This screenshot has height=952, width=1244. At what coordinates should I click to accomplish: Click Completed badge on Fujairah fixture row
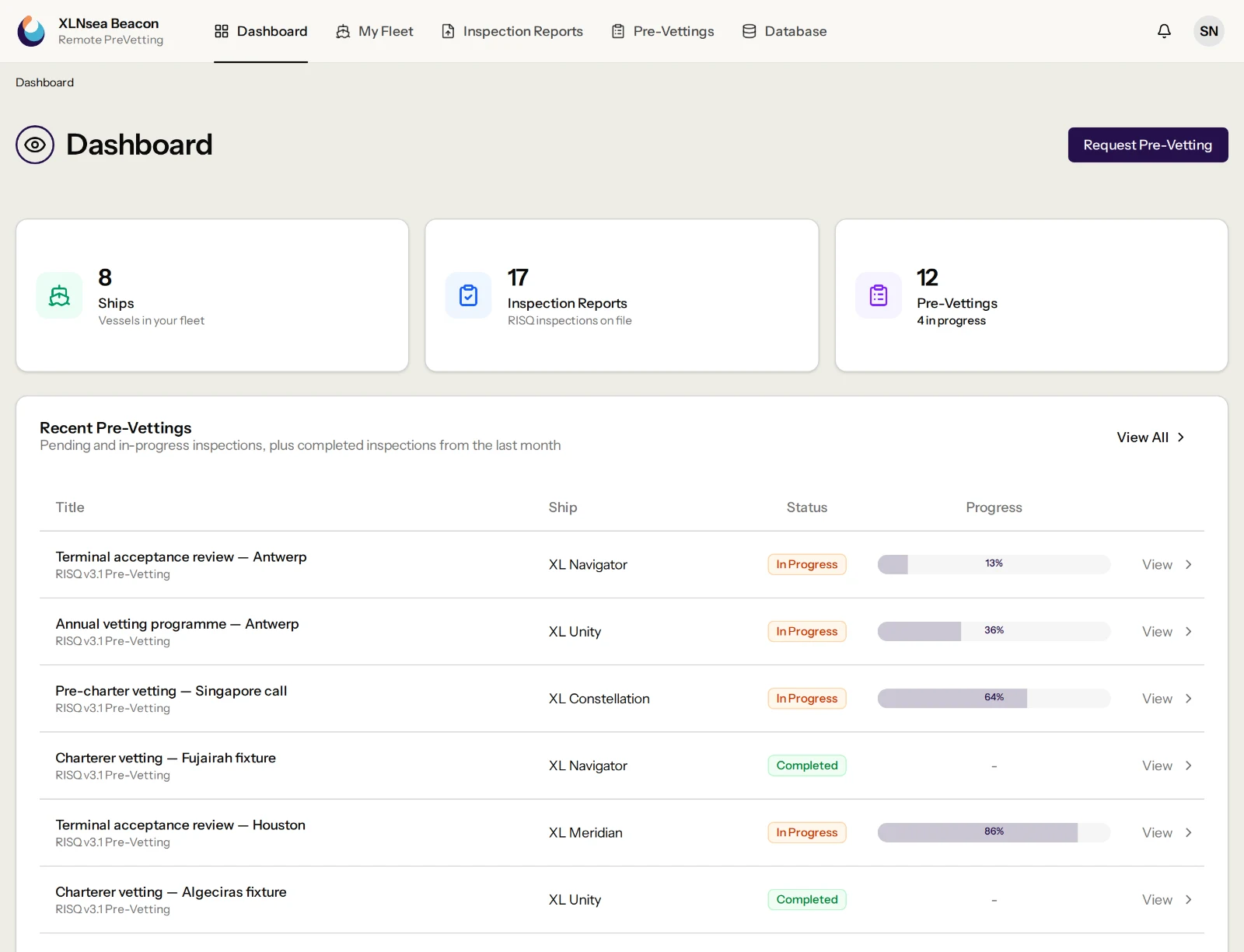click(x=807, y=765)
